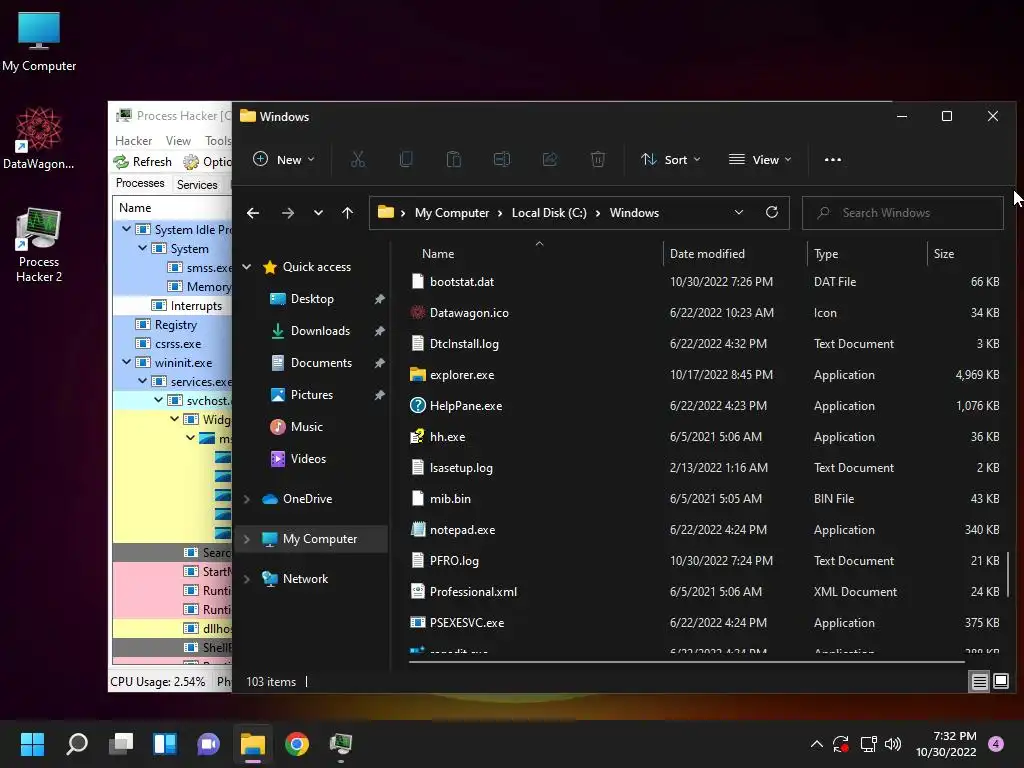Select Desktop in Quick access
This screenshot has width=1024, height=768.
point(313,298)
